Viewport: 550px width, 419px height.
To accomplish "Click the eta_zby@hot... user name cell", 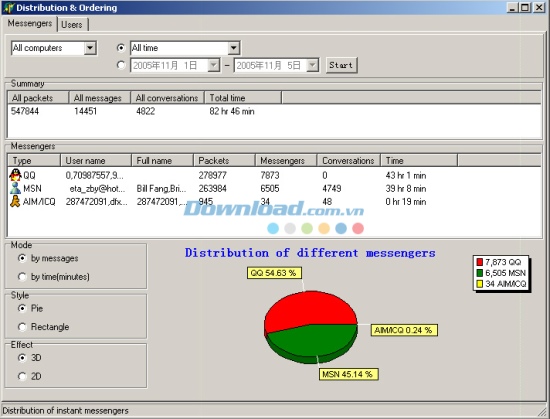I will 97,188.
